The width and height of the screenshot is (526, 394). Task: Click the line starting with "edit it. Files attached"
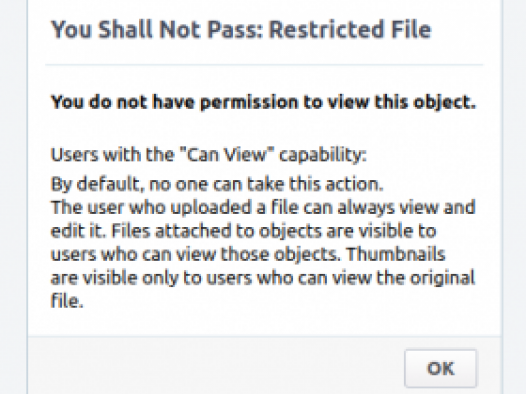(243, 231)
